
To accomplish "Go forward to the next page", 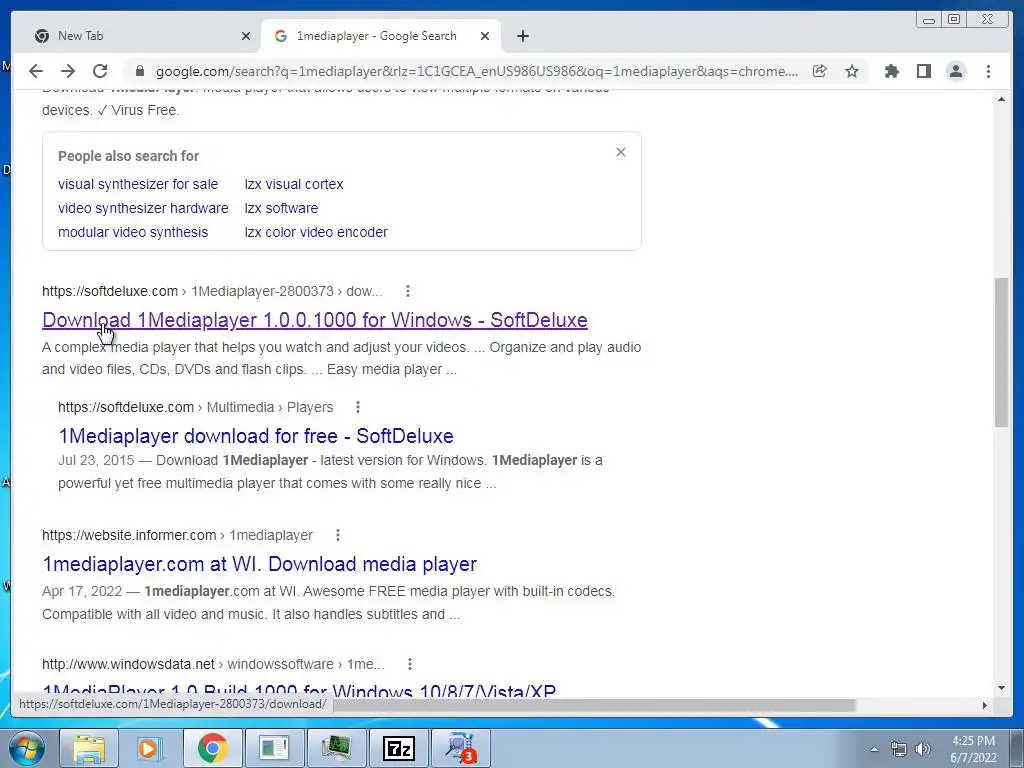I will pos(68,71).
